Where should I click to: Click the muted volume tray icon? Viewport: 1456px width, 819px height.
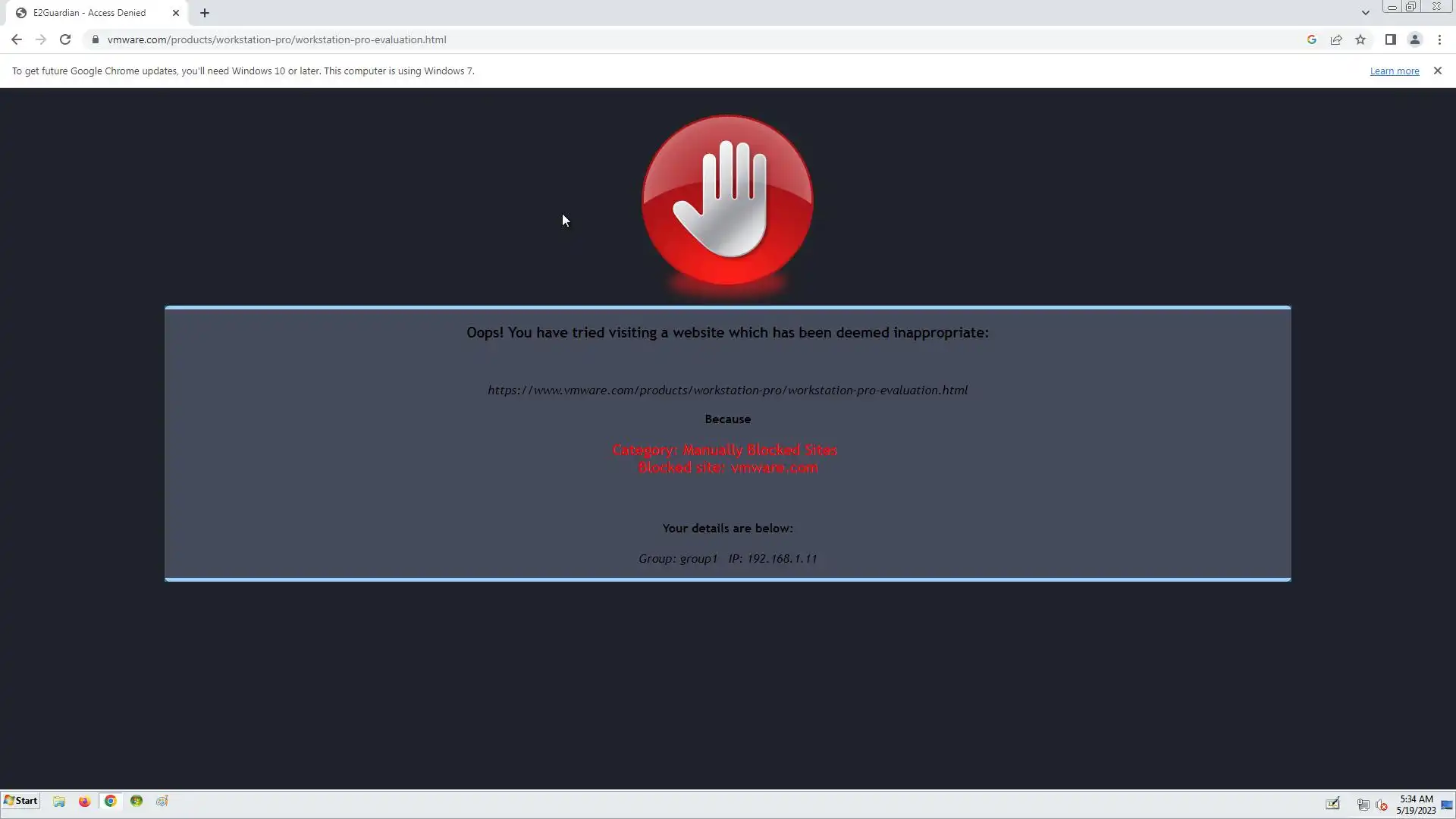click(1381, 805)
